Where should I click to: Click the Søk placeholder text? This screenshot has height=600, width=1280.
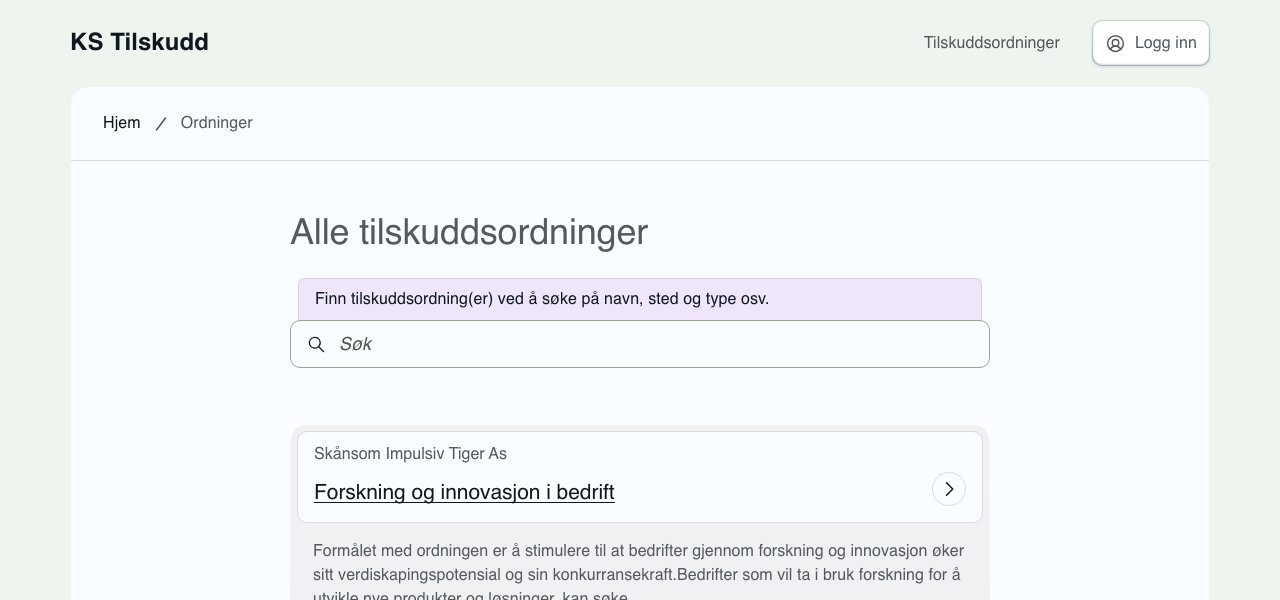coord(355,344)
